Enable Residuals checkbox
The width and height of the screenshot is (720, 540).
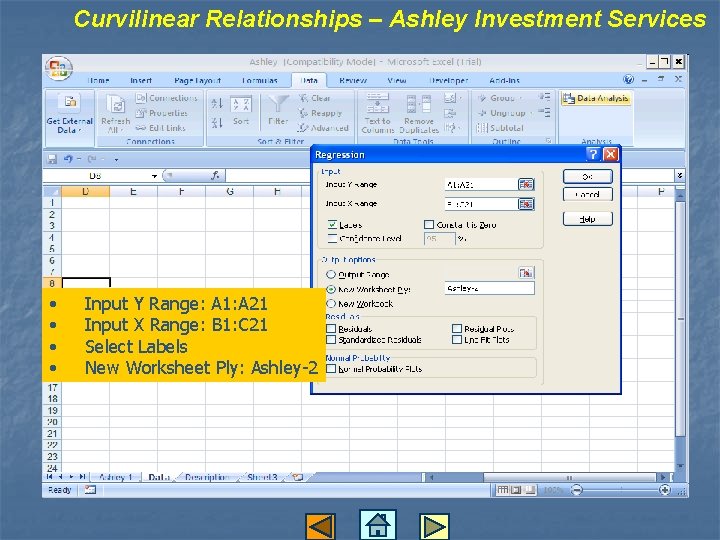click(331, 329)
